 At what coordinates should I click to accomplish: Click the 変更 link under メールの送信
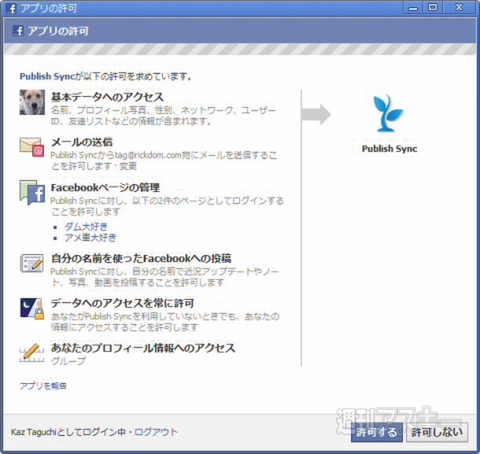(x=128, y=166)
